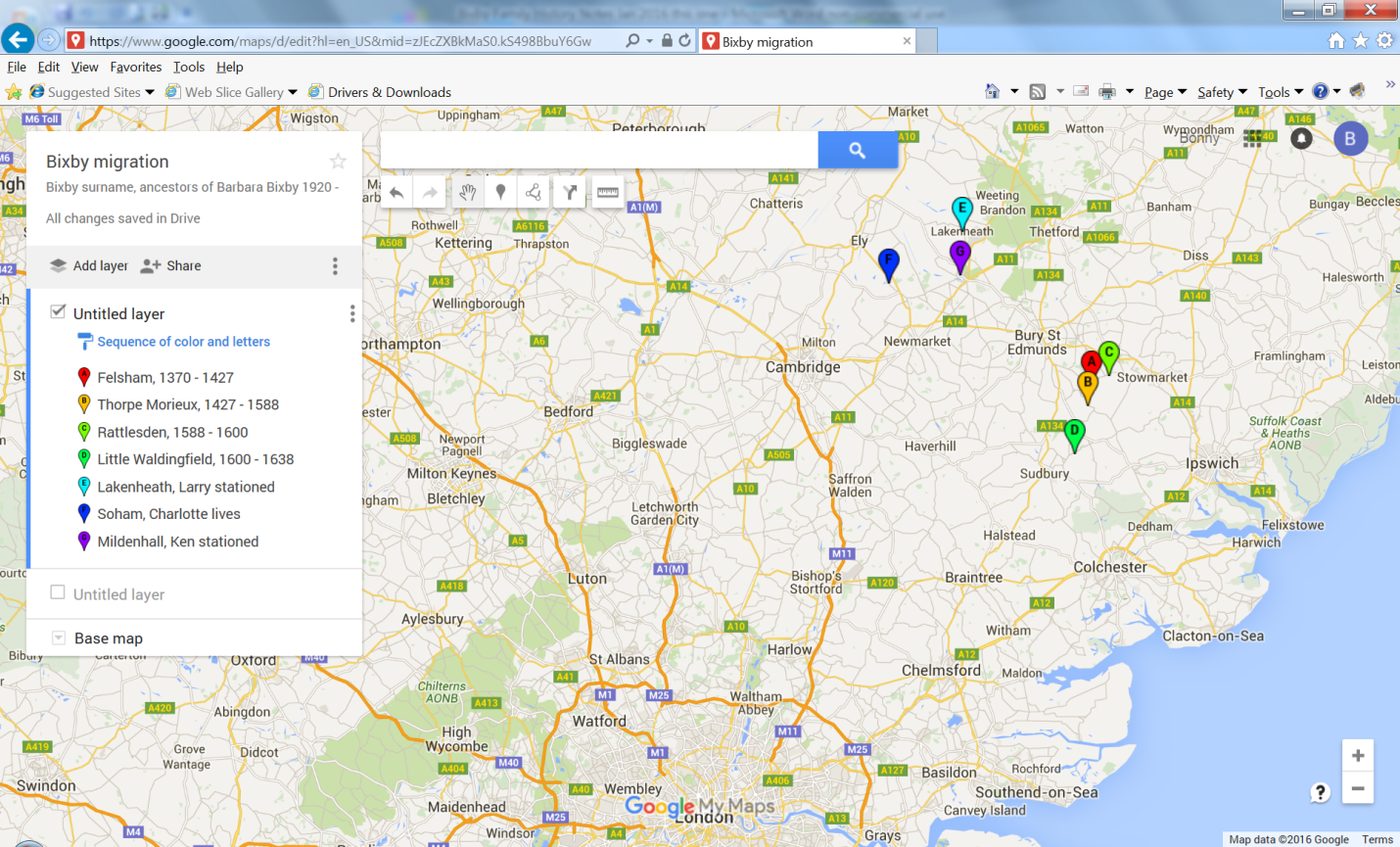Viewport: 1400px width, 847px height.
Task: Zoom in the map with plus button
Action: 1357,756
